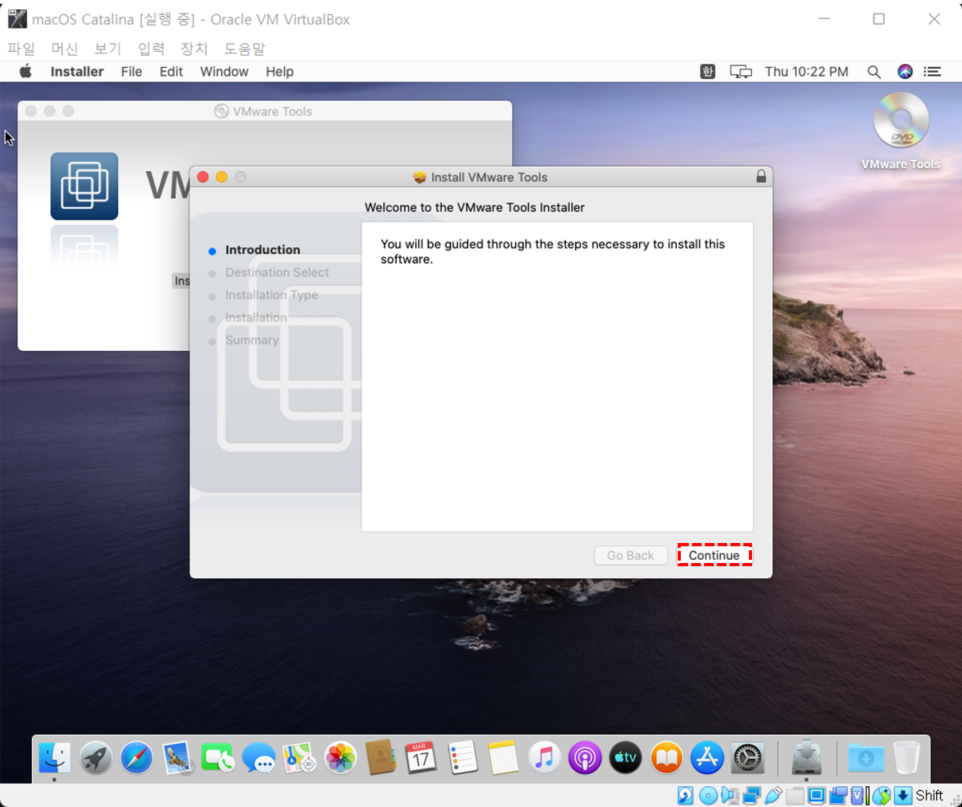Screen dimensions: 962x807
Task: Click VirtualBox shared folders status icon
Action: pos(795,795)
